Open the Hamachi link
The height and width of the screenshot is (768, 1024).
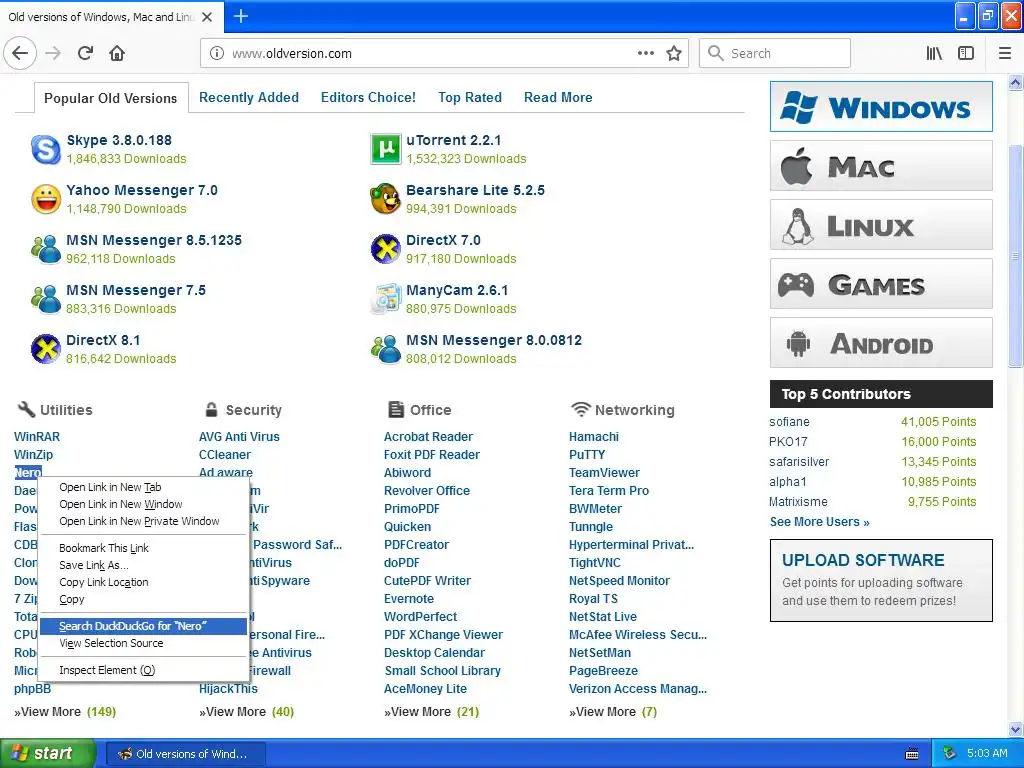594,437
